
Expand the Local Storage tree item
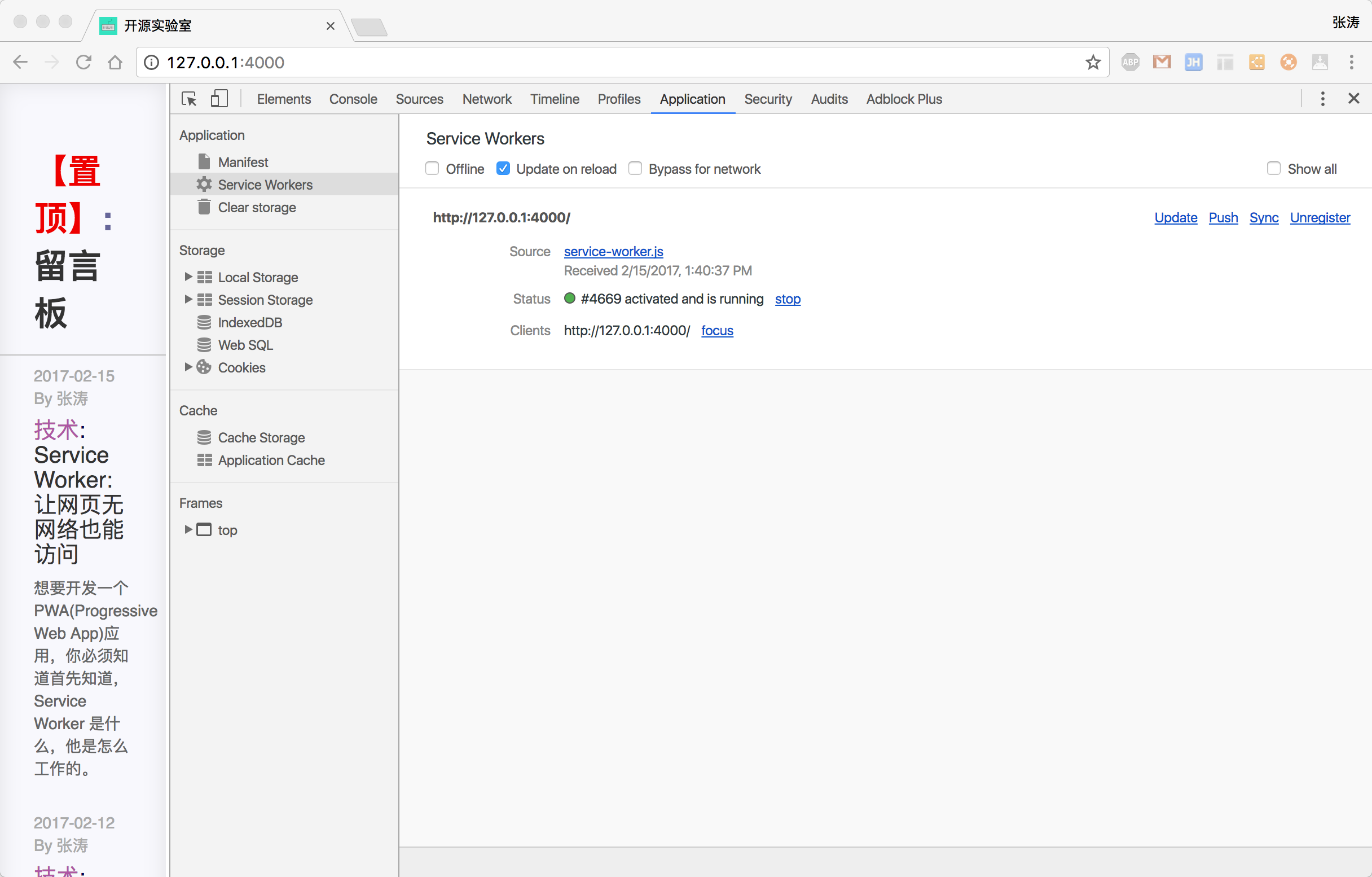pos(187,276)
